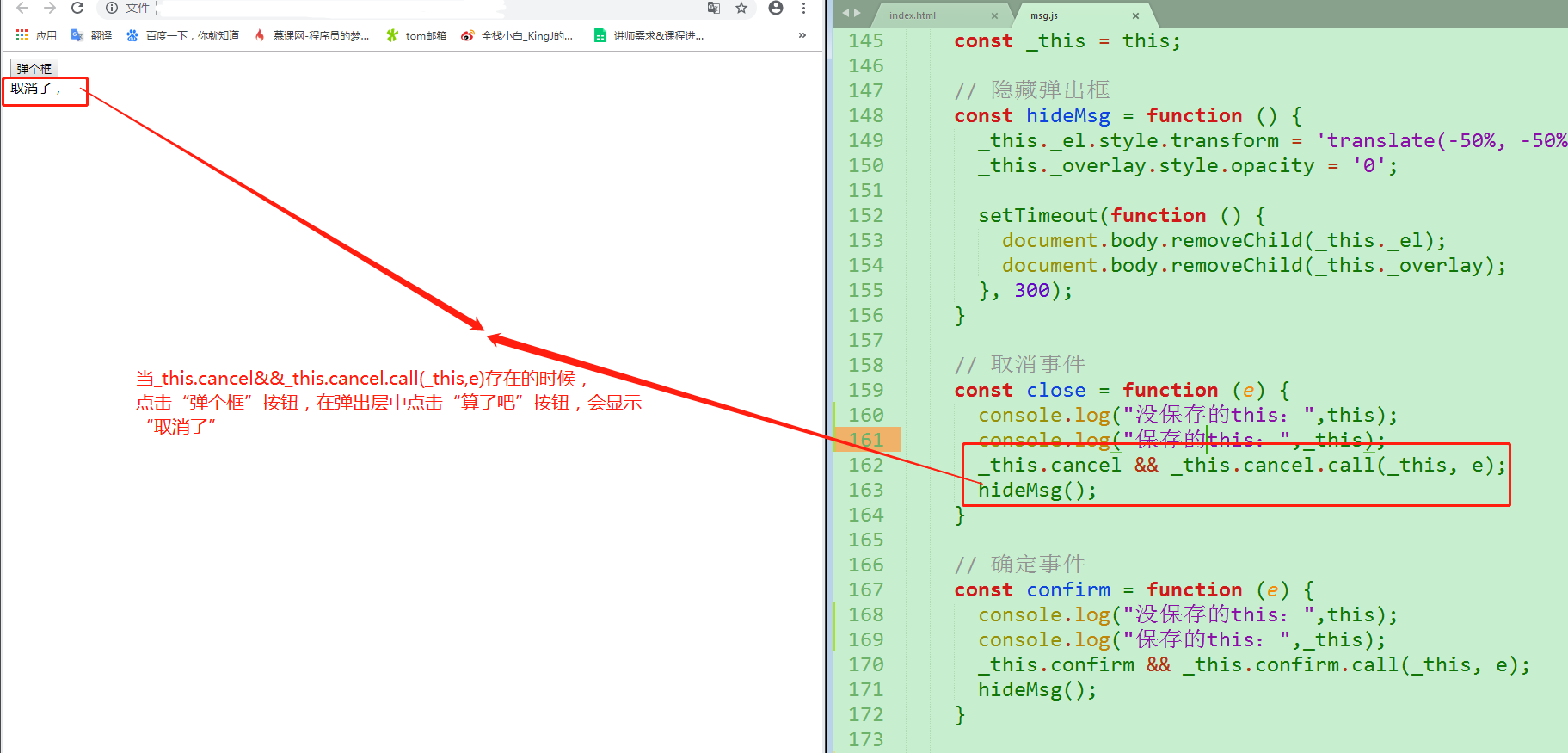Open the 百度一下，你就知道 bookmark

182,35
